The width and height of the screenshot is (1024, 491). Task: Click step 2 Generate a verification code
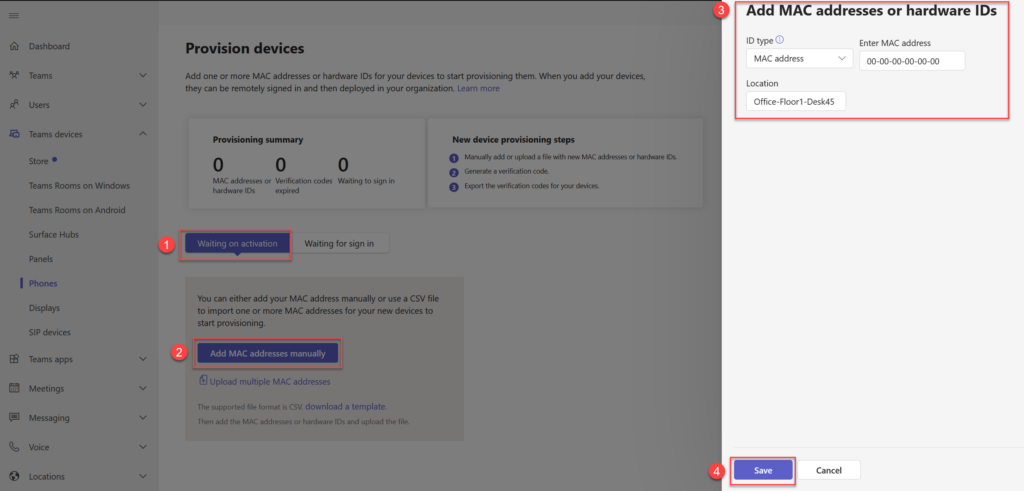coord(507,172)
